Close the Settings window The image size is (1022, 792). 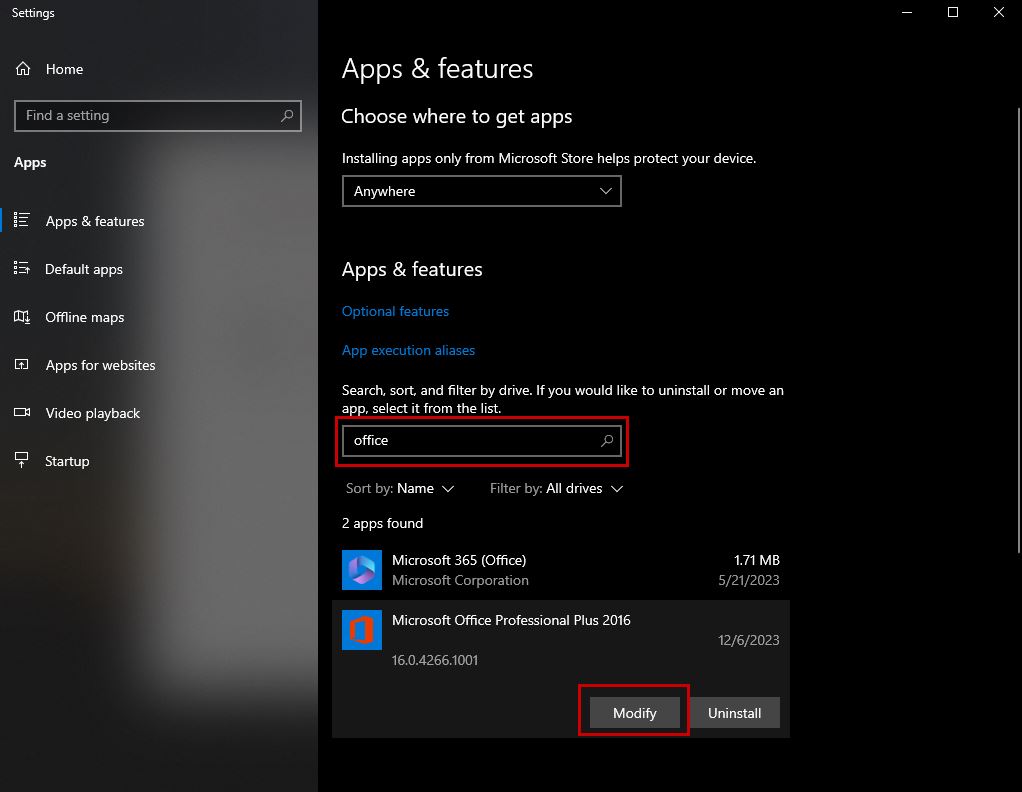click(x=999, y=12)
